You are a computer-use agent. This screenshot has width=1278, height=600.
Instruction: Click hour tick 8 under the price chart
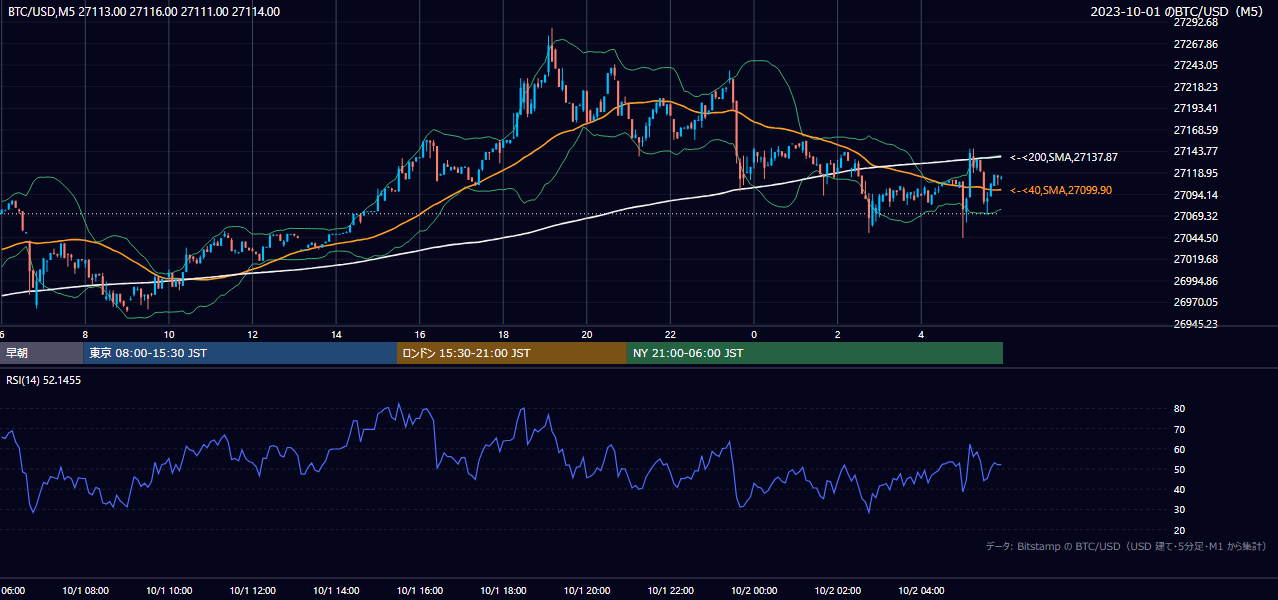[x=85, y=334]
